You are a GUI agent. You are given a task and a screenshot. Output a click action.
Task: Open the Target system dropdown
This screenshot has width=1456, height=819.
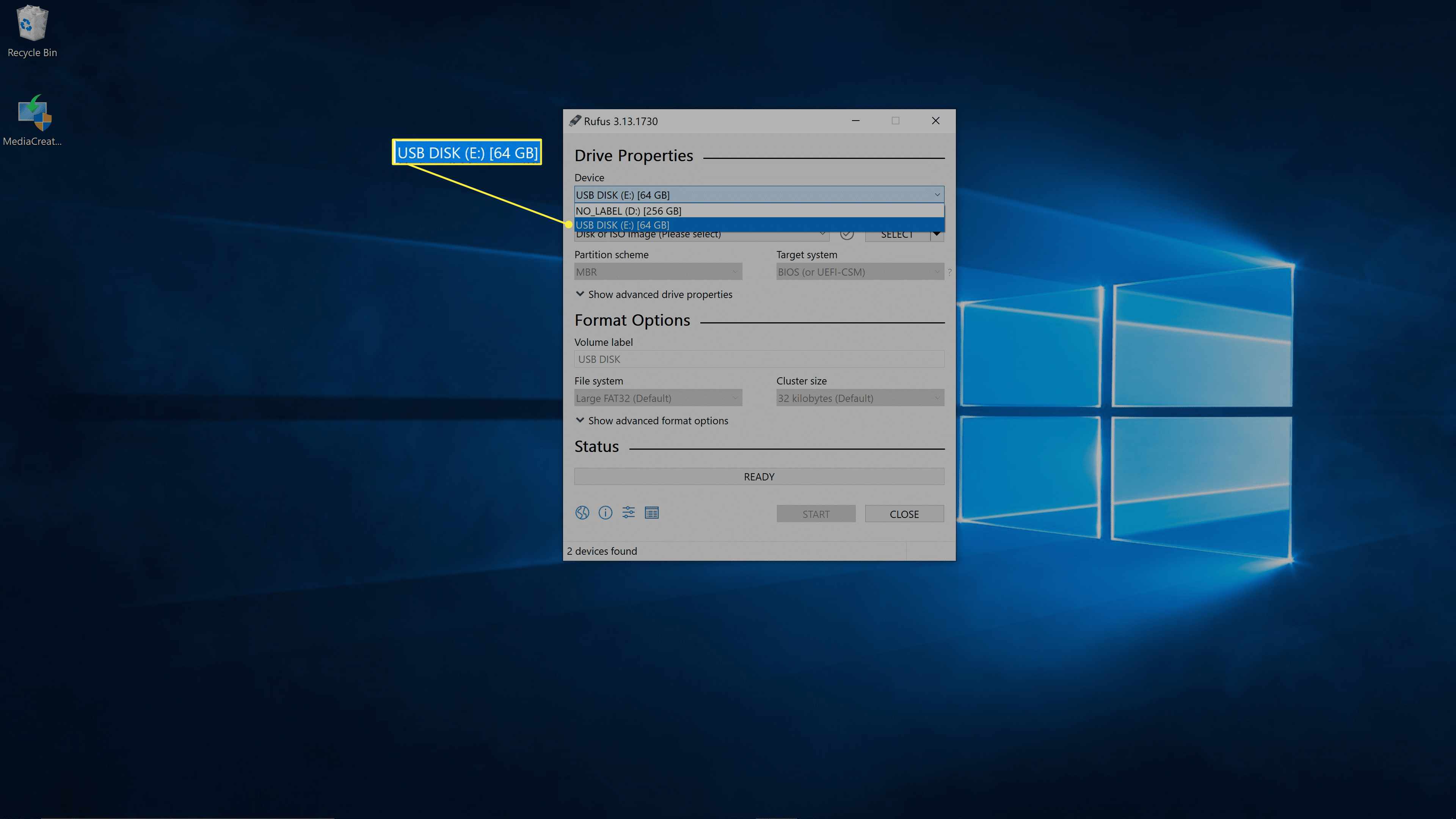(860, 272)
